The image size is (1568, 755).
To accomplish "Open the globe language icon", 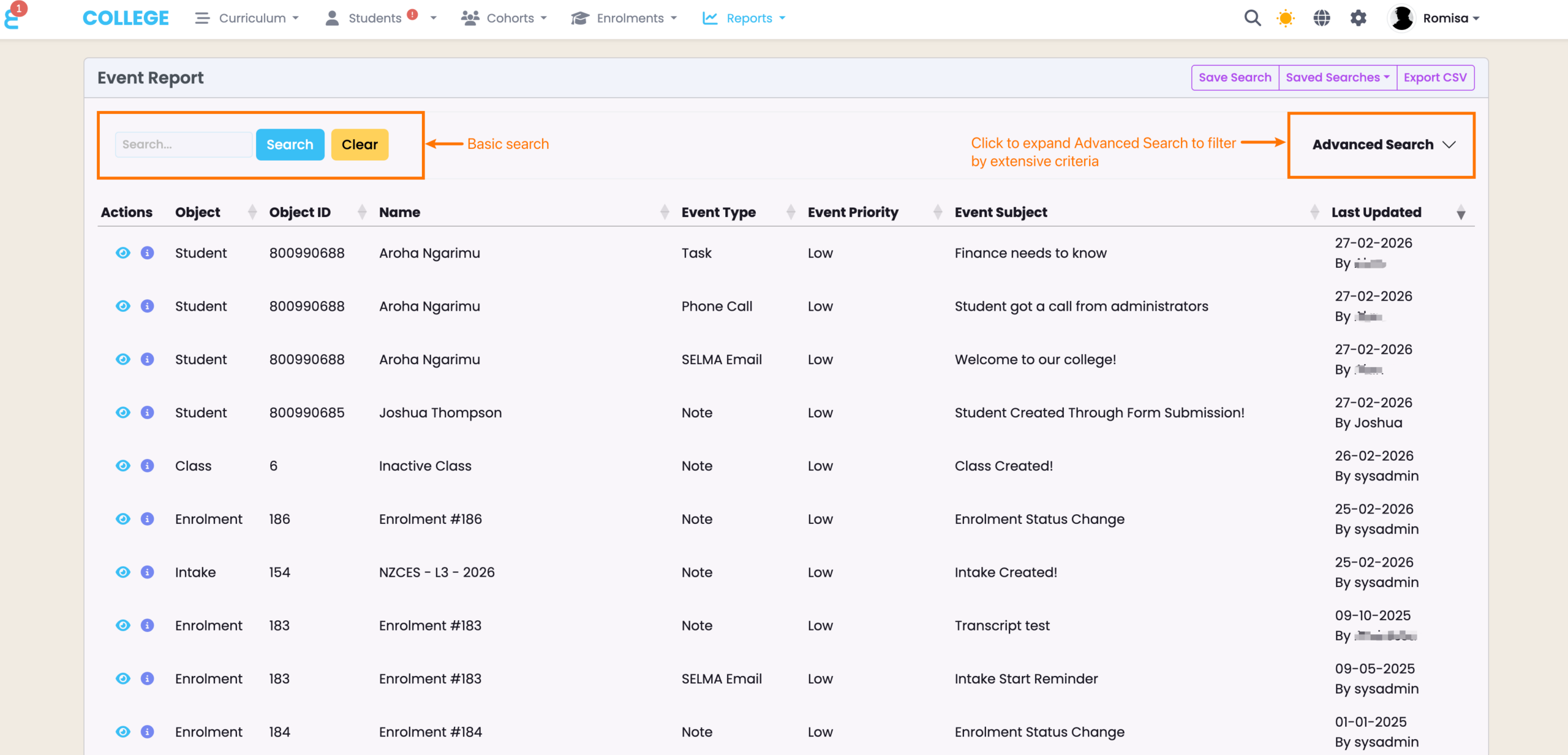I will tap(1321, 18).
